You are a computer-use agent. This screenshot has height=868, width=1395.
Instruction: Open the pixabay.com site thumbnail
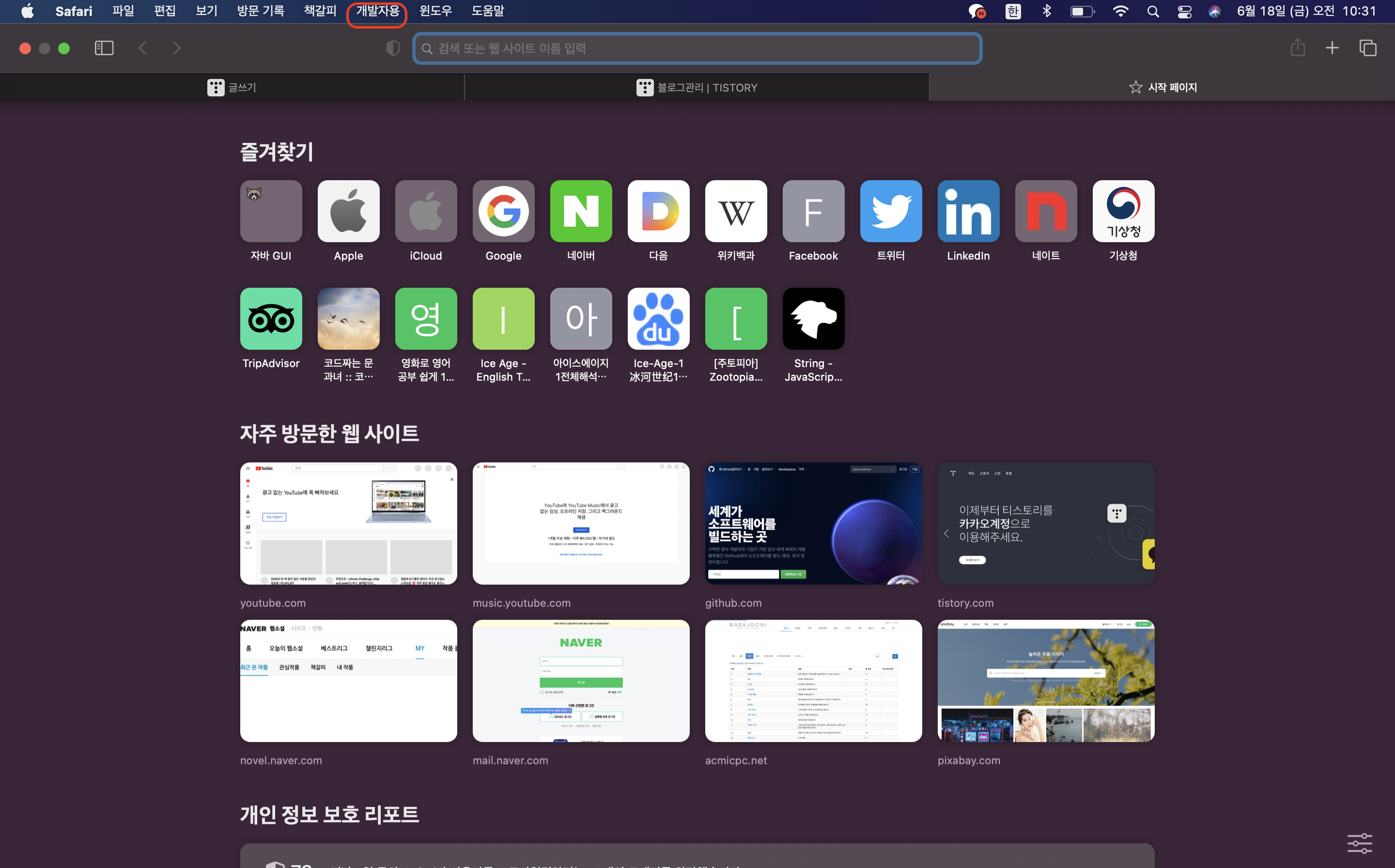[1045, 681]
